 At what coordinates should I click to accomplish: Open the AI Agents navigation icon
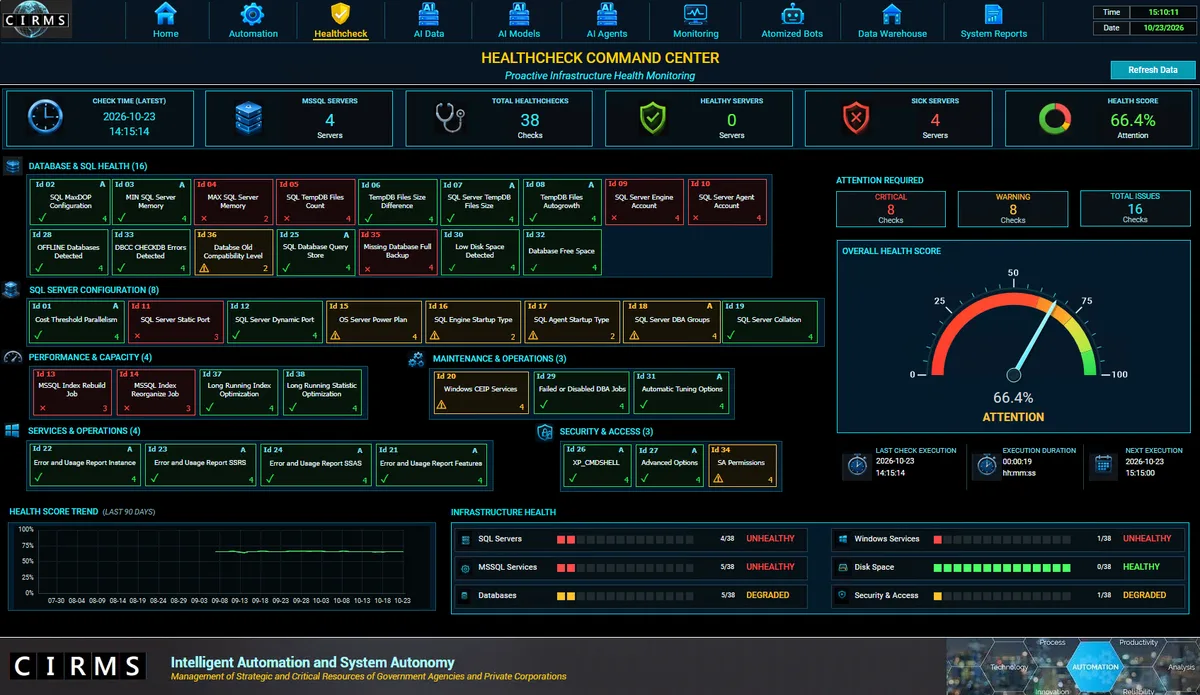(x=607, y=14)
